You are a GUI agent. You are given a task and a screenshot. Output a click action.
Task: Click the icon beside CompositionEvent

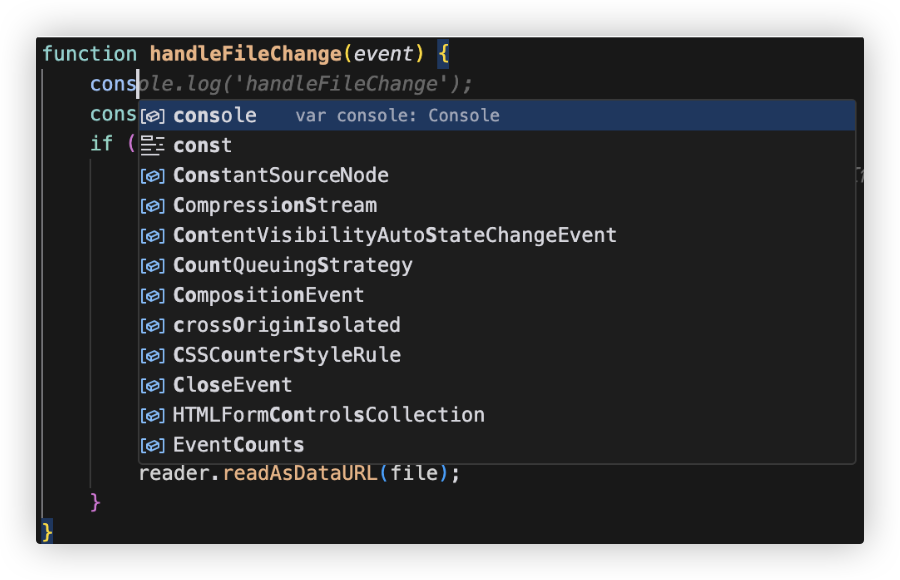[x=152, y=296]
